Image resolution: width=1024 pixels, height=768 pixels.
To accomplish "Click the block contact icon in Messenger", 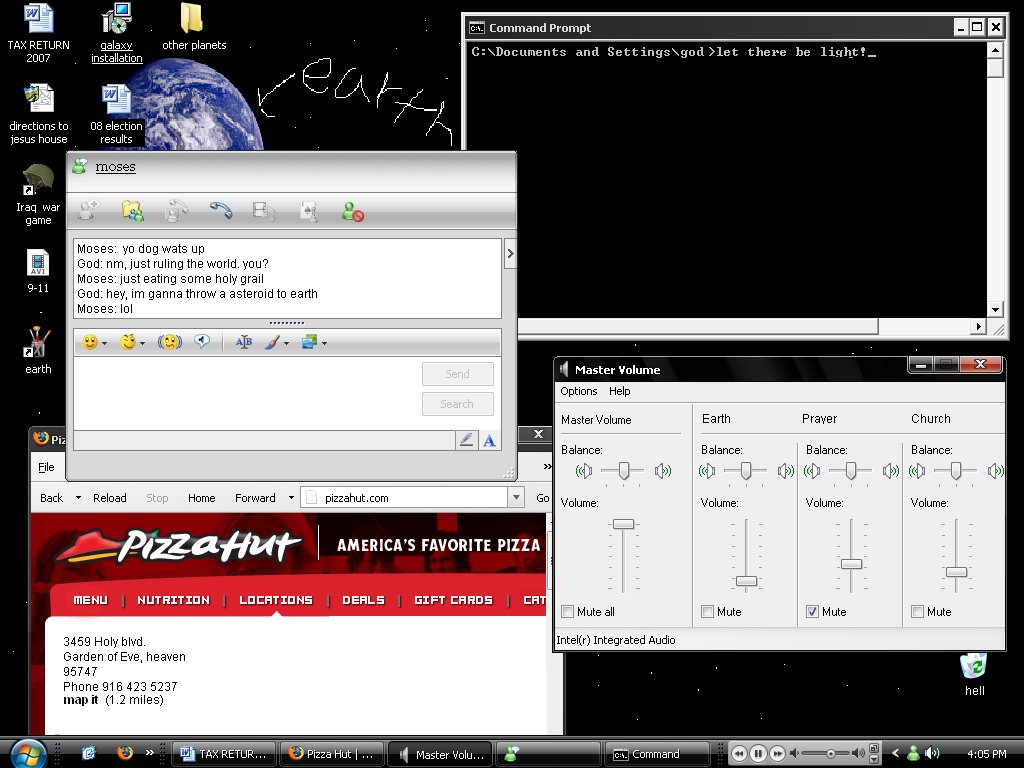I will 351,211.
